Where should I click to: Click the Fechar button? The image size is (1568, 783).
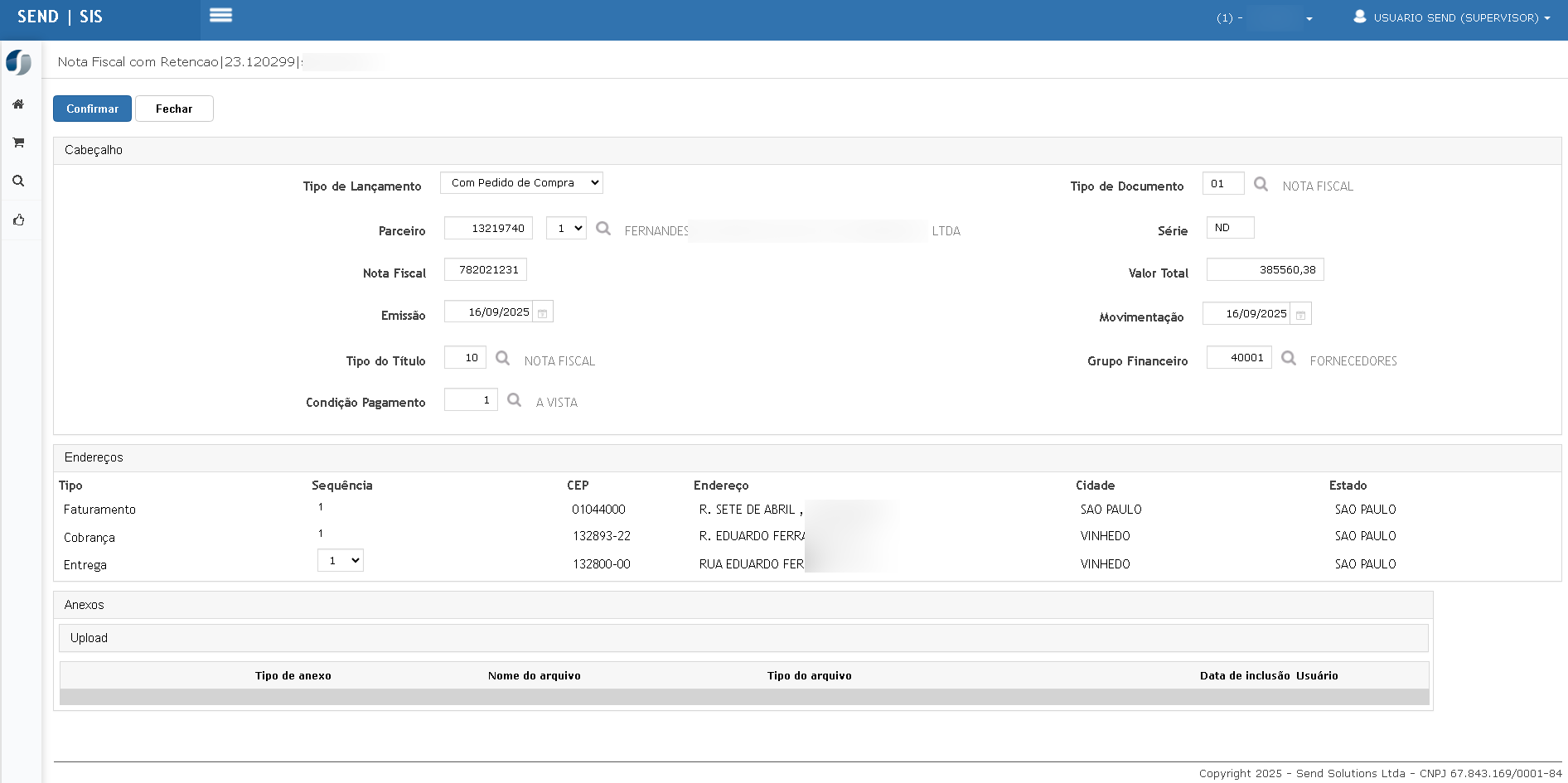pos(174,109)
